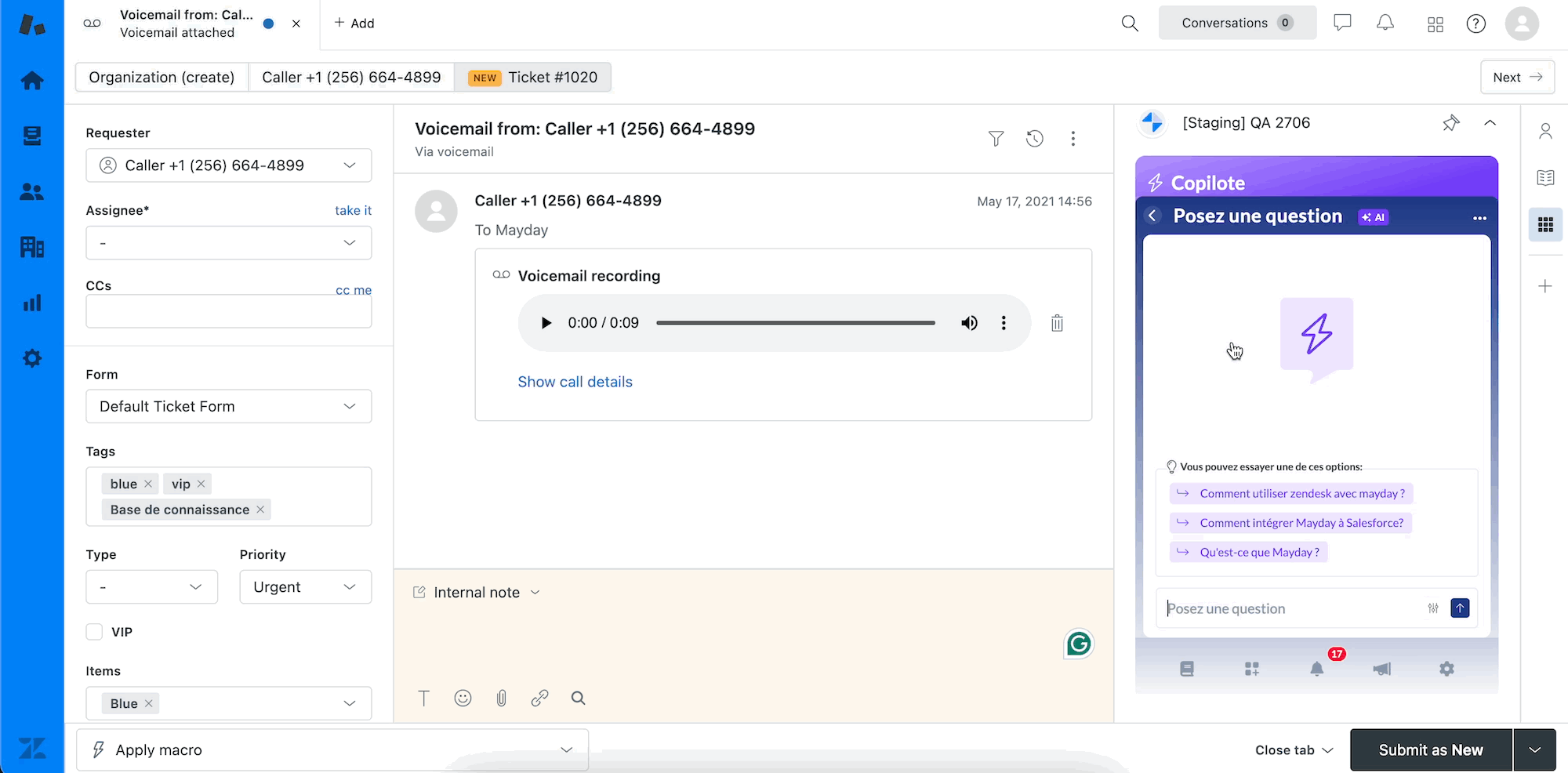Click the Show call details link
Image resolution: width=1568 pixels, height=773 pixels.
coord(575,382)
